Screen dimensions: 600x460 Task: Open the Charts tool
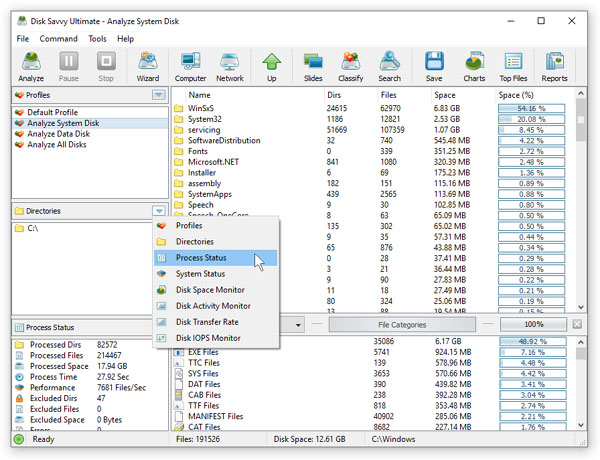[x=474, y=67]
